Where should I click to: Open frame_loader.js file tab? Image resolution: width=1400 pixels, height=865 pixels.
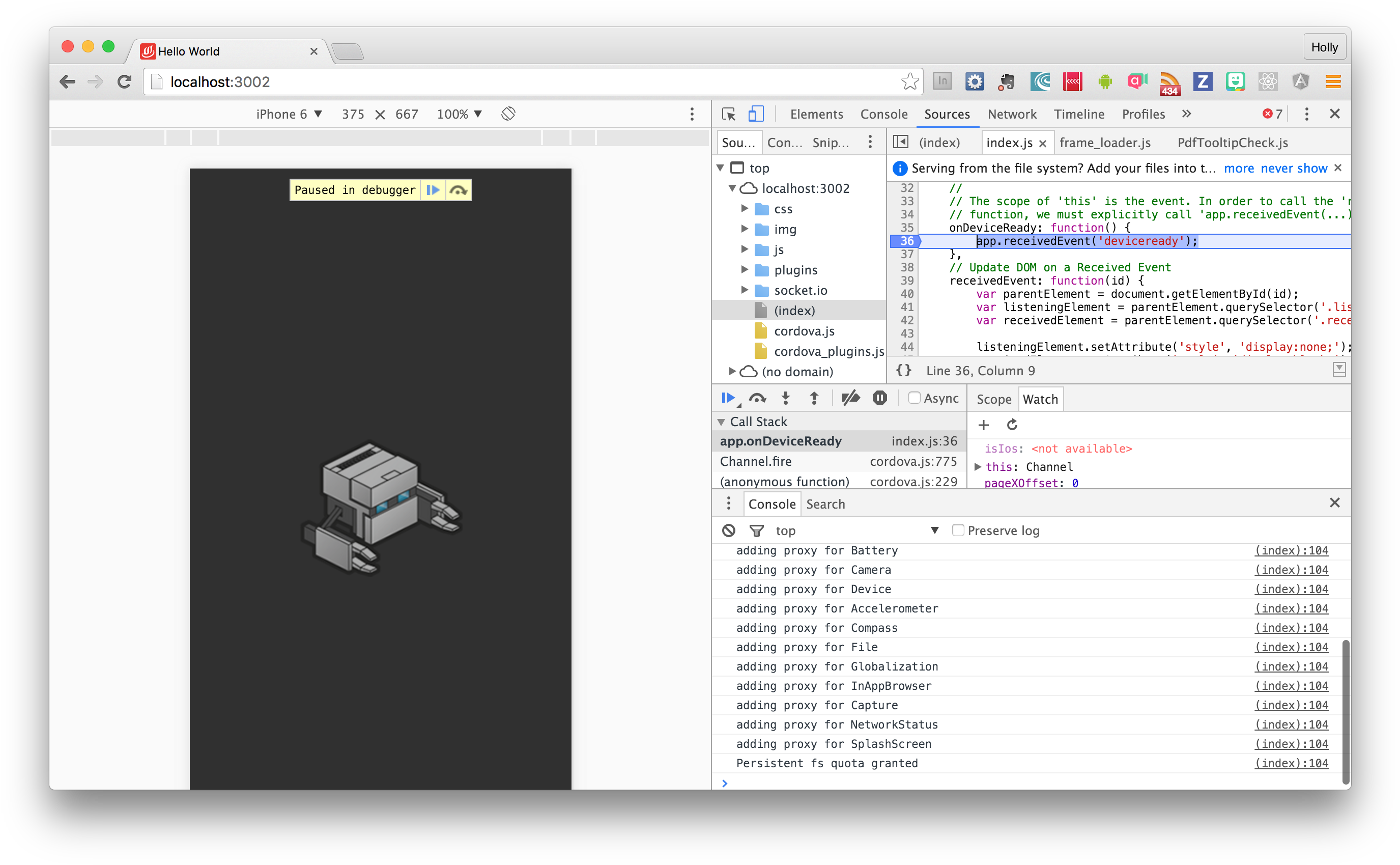(x=1104, y=143)
